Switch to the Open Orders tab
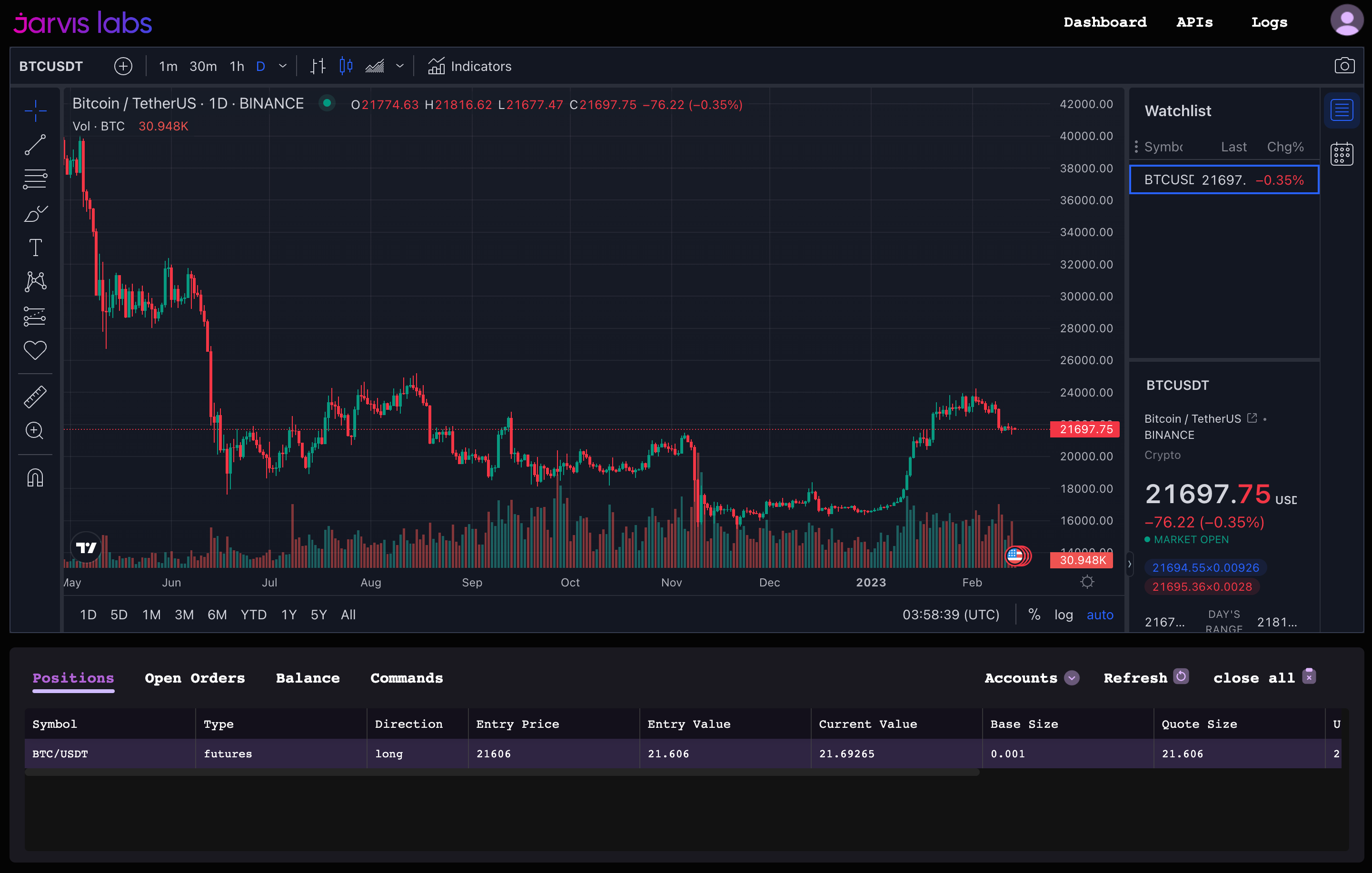The width and height of the screenshot is (1372, 873). [x=195, y=677]
